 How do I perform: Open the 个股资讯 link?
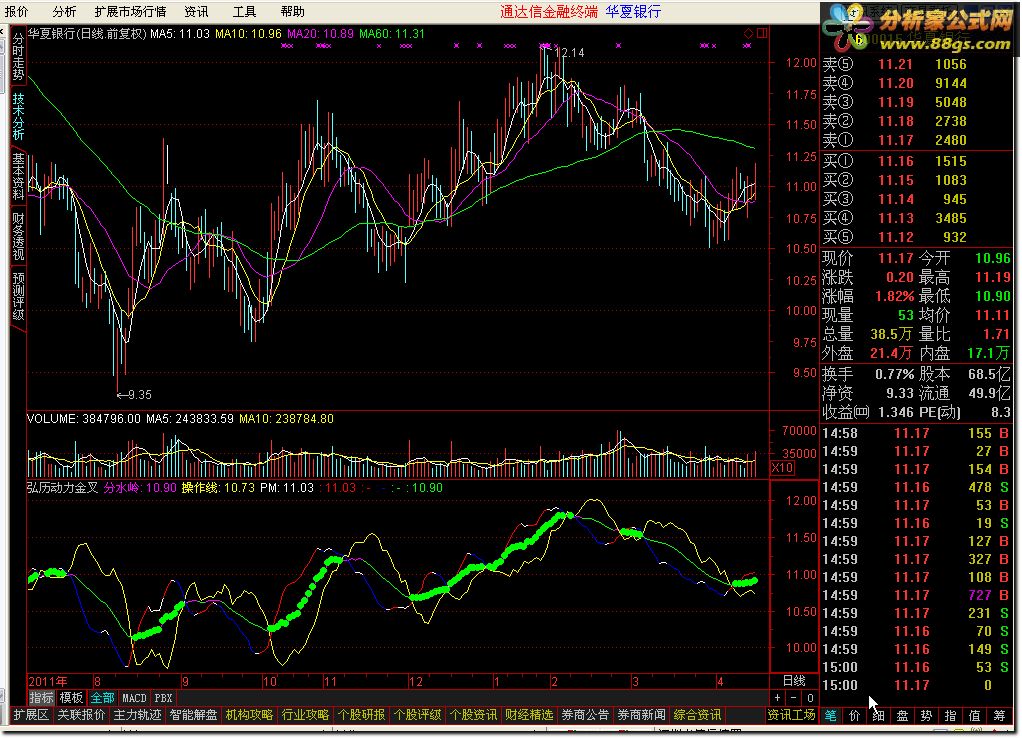click(x=473, y=715)
